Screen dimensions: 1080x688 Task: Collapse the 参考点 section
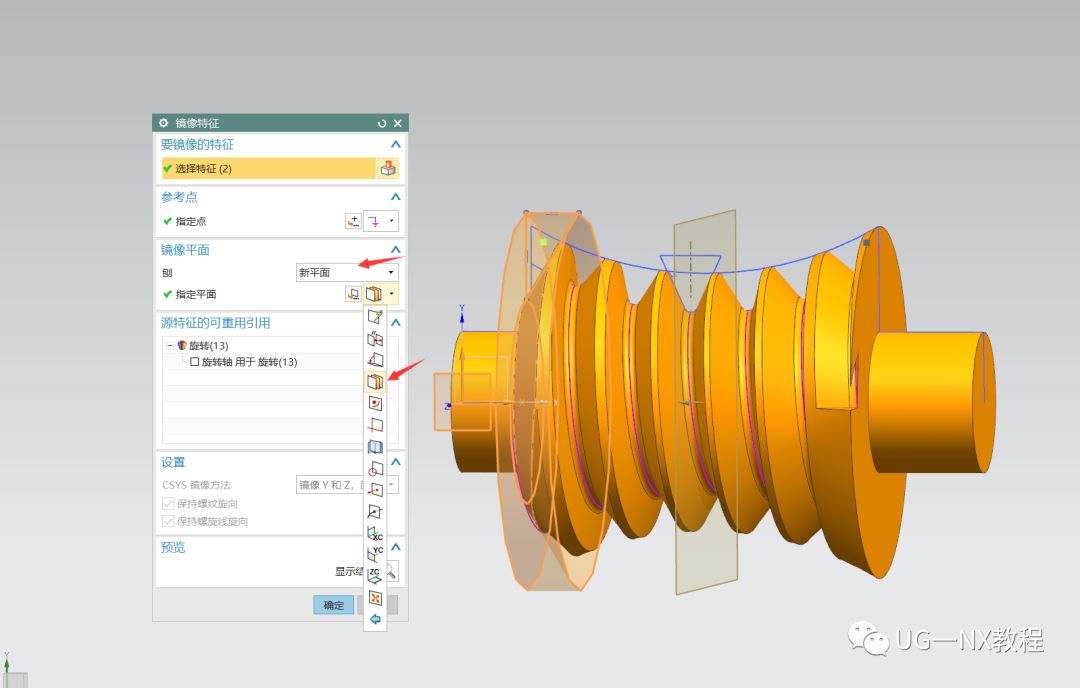pyautogui.click(x=395, y=197)
